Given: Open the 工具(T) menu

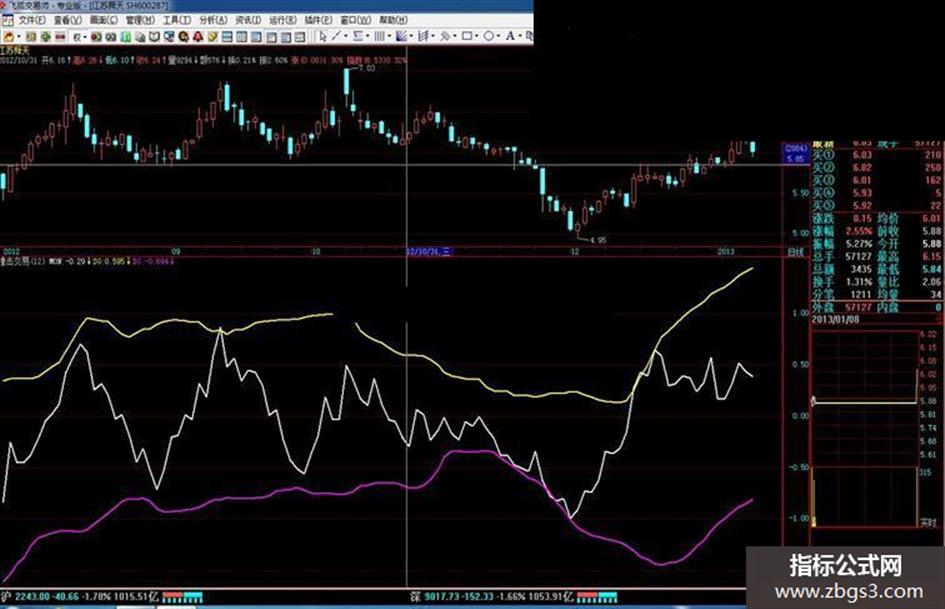Looking at the screenshot, I should click(177, 21).
